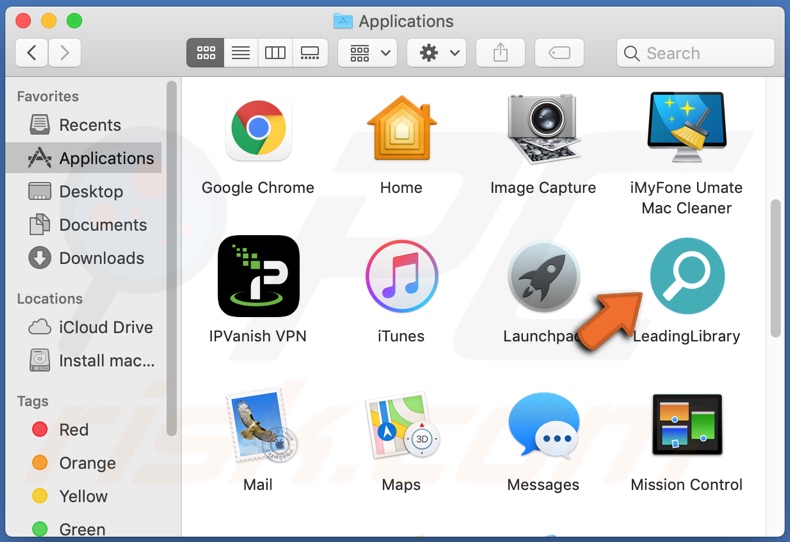The height and width of the screenshot is (542, 790).
Task: Select the Mail stamp icon
Action: pos(260,426)
